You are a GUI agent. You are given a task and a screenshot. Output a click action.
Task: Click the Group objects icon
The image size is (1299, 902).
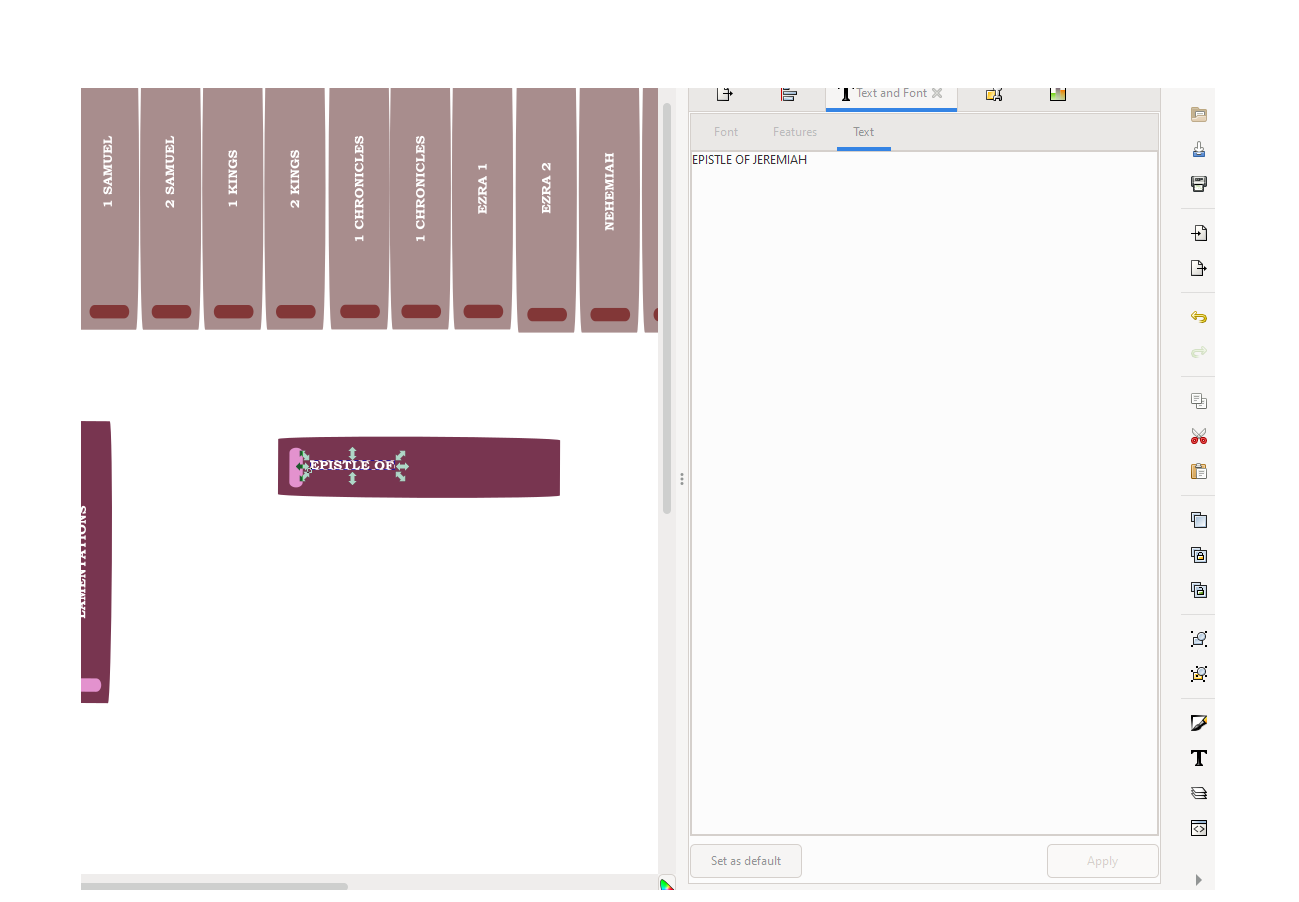click(1198, 639)
